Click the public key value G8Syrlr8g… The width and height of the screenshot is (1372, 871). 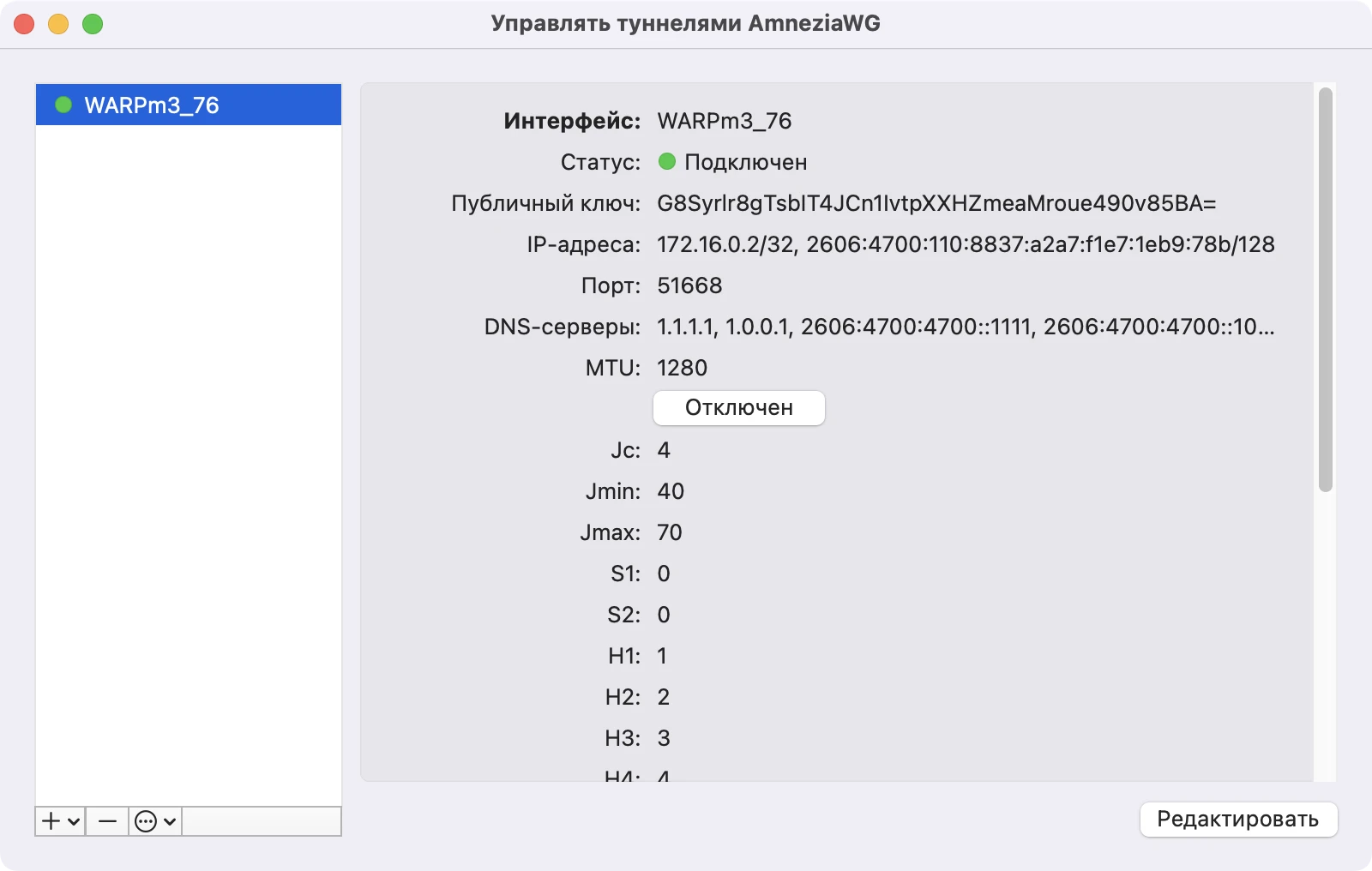coord(936,203)
